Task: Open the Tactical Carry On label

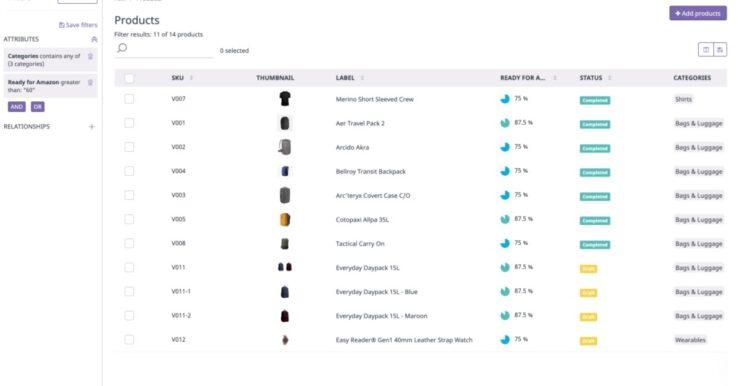Action: 360,244
